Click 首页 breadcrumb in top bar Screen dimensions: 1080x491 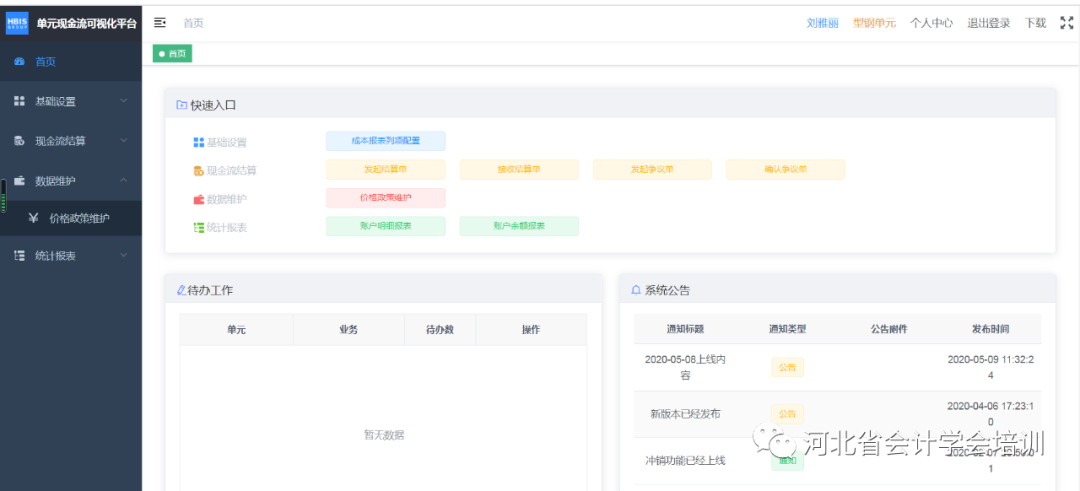coord(194,23)
